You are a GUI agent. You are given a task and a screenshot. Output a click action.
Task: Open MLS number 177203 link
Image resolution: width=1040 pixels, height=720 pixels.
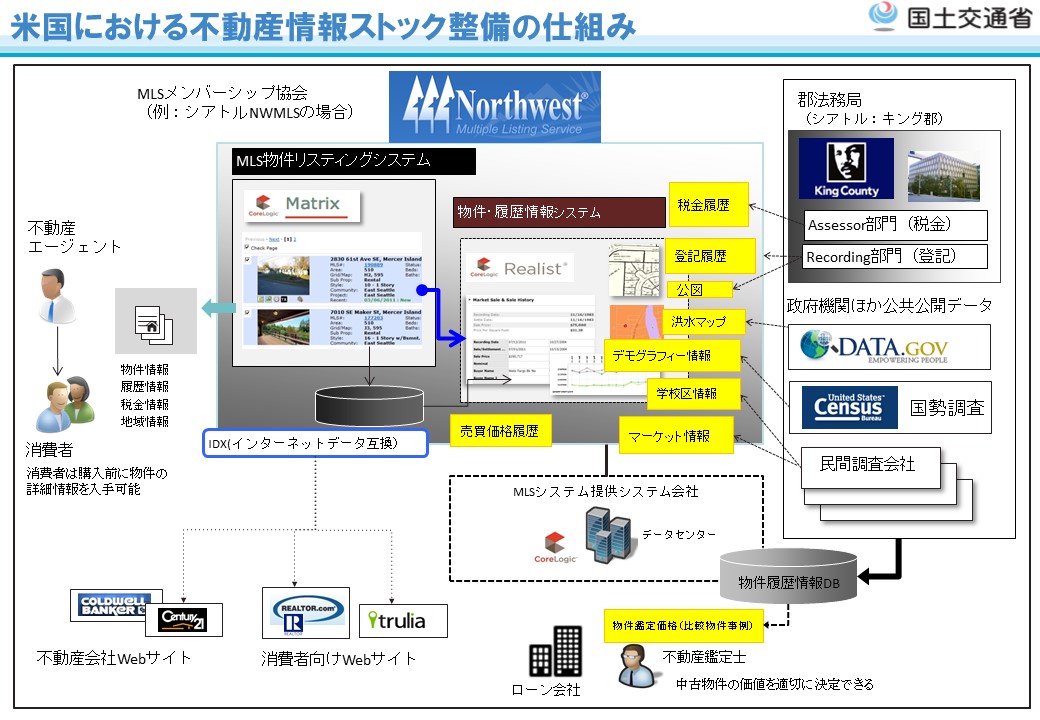pyautogui.click(x=372, y=318)
